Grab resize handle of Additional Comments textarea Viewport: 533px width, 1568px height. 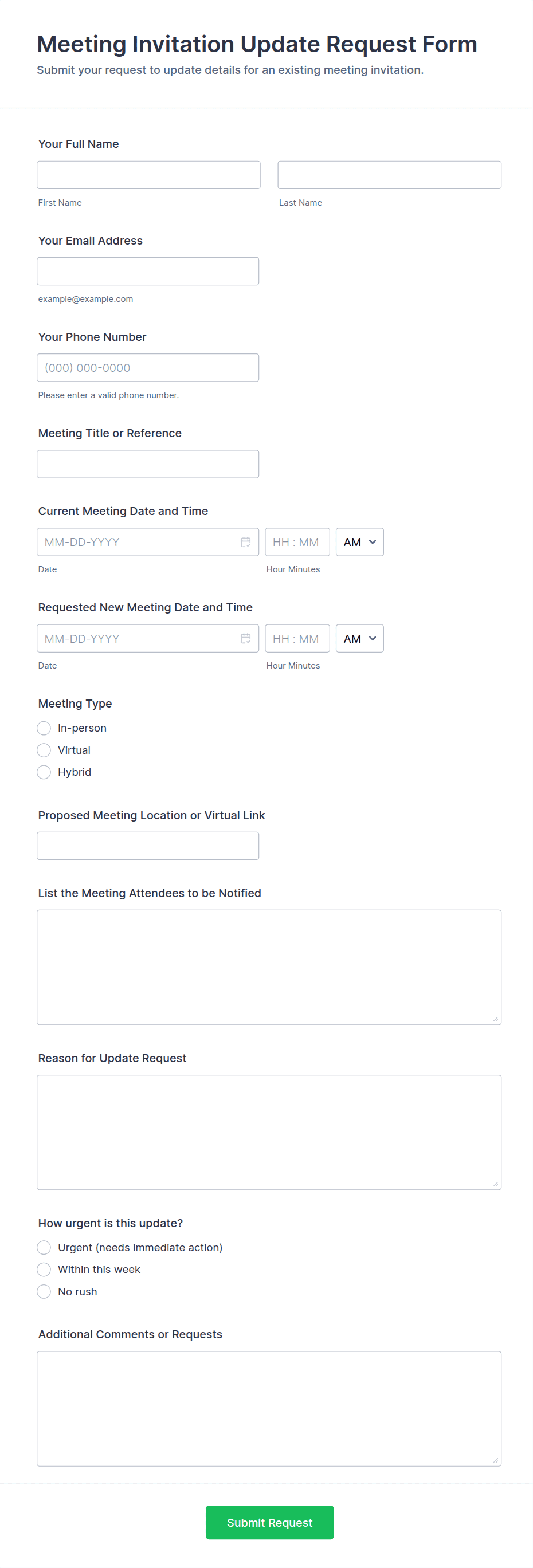pos(495,1460)
